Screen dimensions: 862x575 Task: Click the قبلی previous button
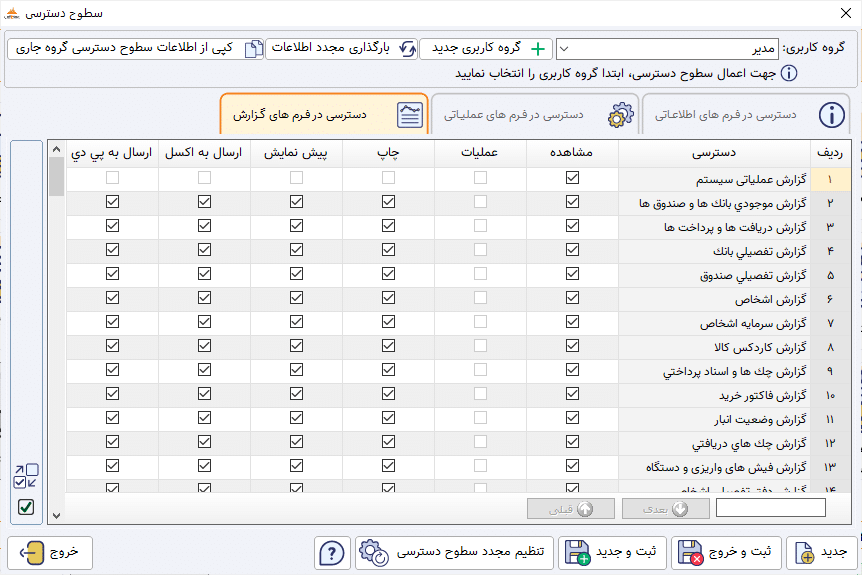point(571,509)
